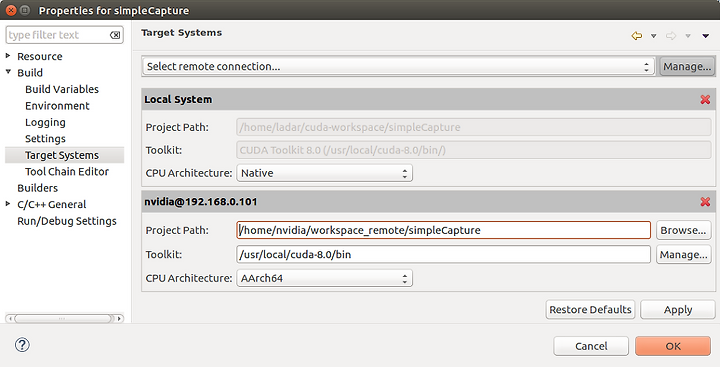The width and height of the screenshot is (720, 367).
Task: Confirm the dialog with OK
Action: [673, 346]
